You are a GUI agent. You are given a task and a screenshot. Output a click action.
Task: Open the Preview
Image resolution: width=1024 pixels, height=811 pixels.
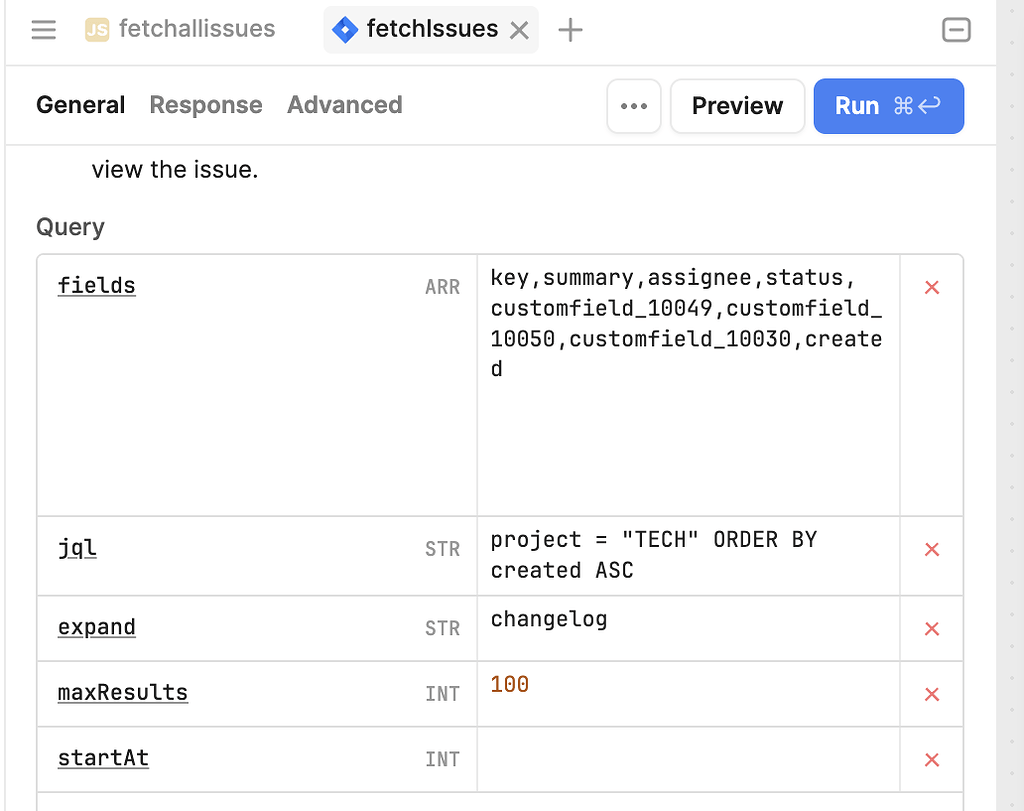737,105
